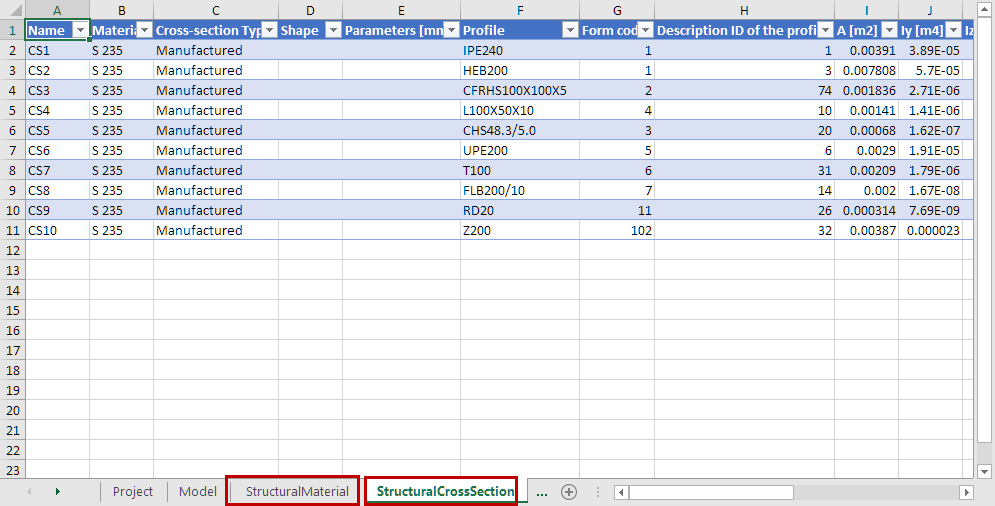Select the UPE200 profile cell
This screenshot has width=995, height=506.
(520, 150)
